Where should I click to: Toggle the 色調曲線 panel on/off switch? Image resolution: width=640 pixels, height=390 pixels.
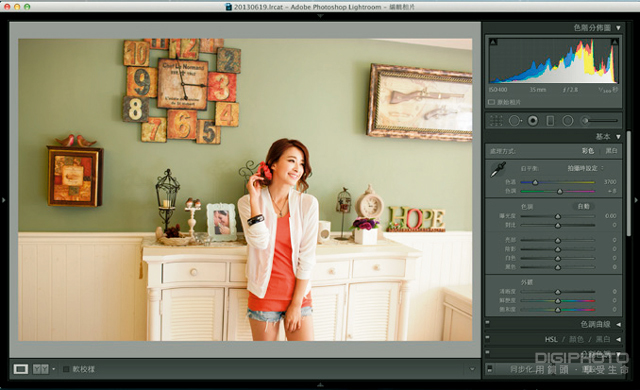(488, 323)
